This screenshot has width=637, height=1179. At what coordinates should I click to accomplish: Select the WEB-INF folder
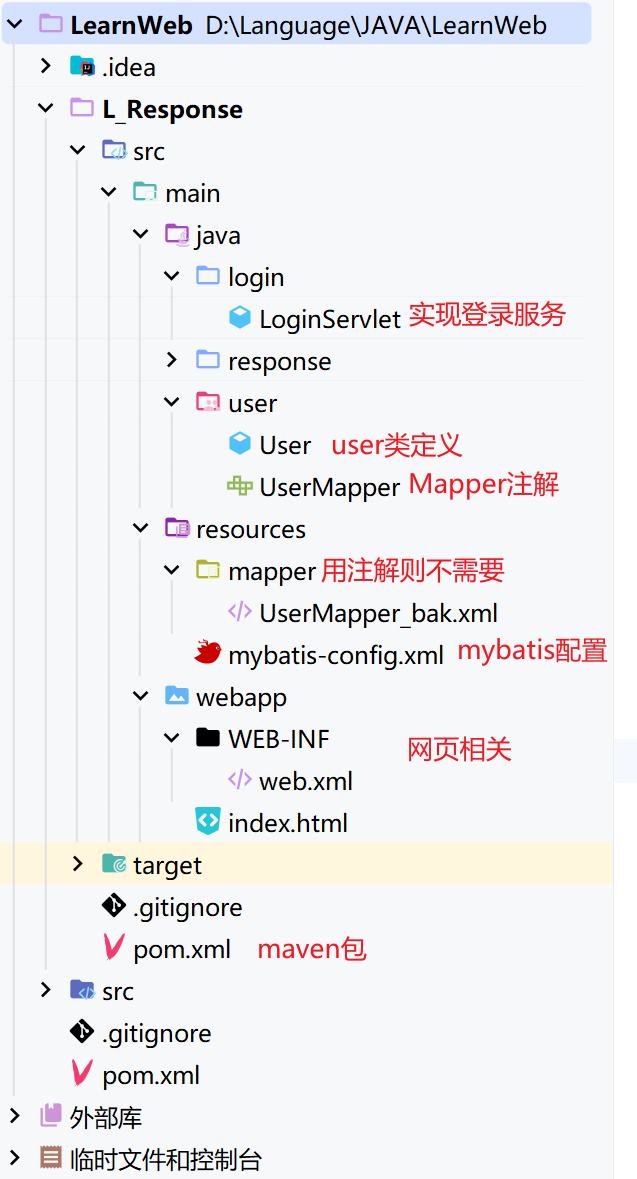278,738
